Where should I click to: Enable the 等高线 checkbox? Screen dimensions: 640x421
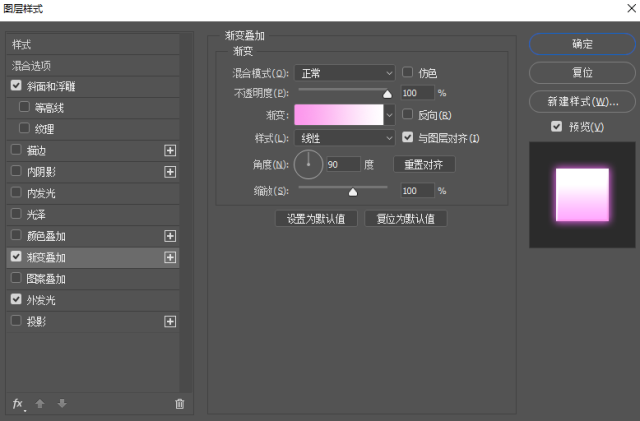click(24, 107)
